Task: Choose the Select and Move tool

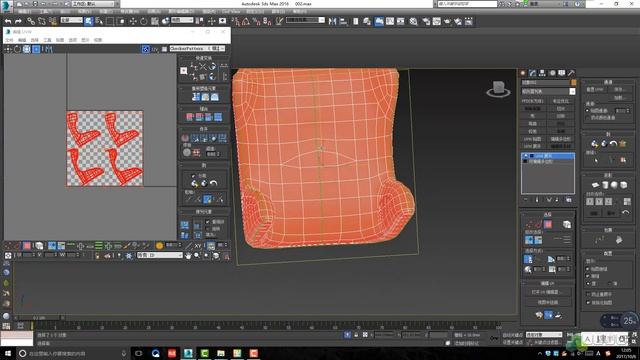Action: [x=133, y=21]
